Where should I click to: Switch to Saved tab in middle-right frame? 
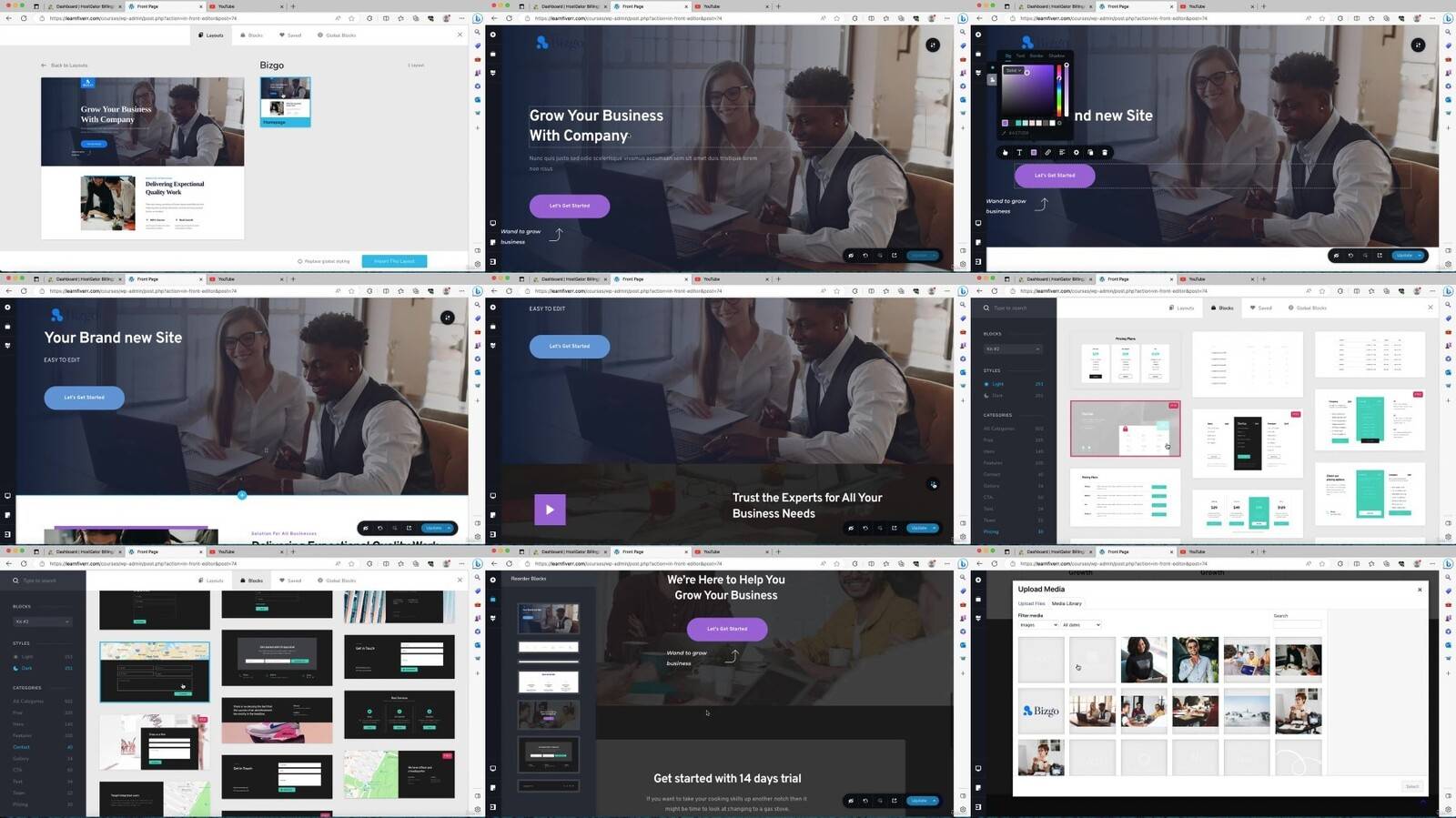(1261, 308)
